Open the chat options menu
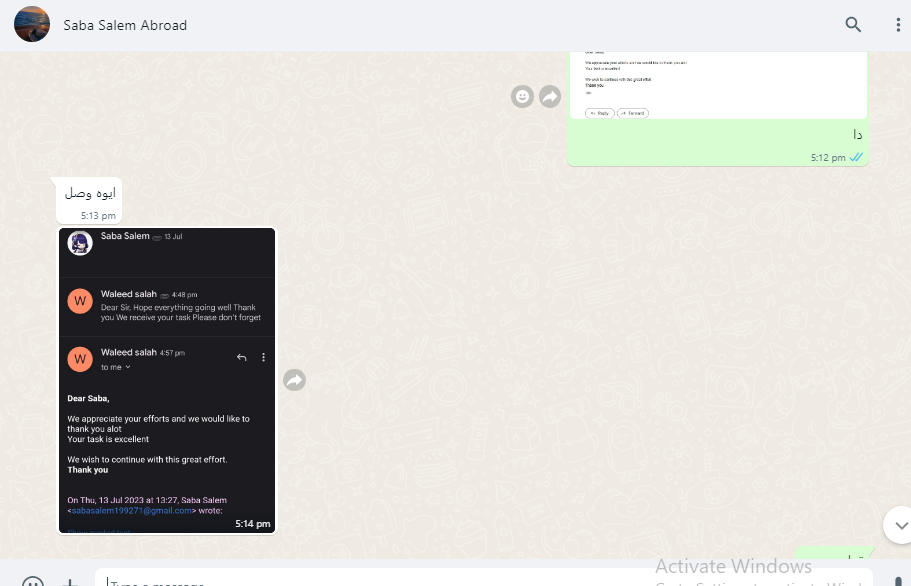This screenshot has height=586, width=911. point(898,24)
